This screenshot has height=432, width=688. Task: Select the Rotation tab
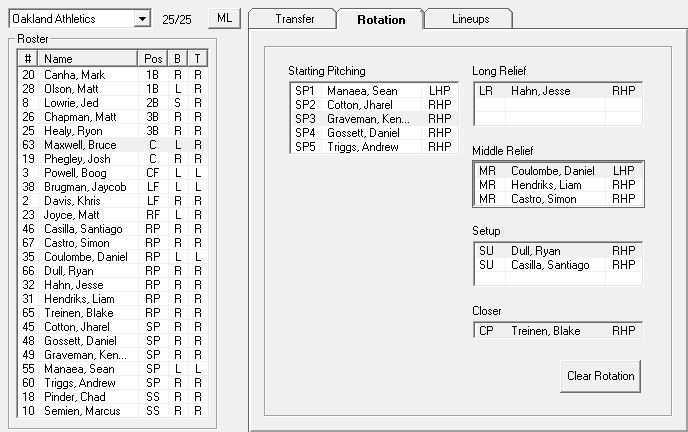pyautogui.click(x=380, y=19)
